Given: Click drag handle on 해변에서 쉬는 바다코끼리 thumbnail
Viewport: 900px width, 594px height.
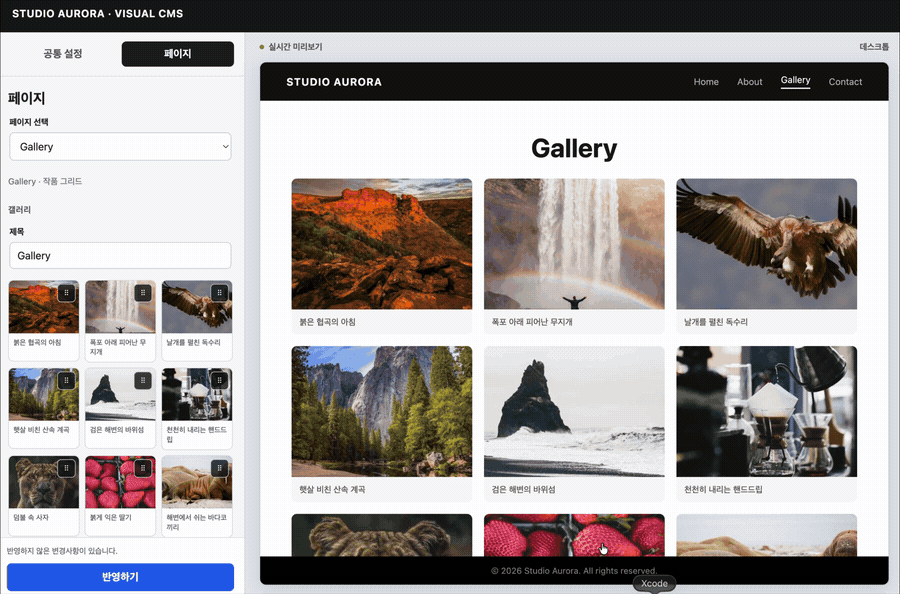Looking at the screenshot, I should (219, 468).
